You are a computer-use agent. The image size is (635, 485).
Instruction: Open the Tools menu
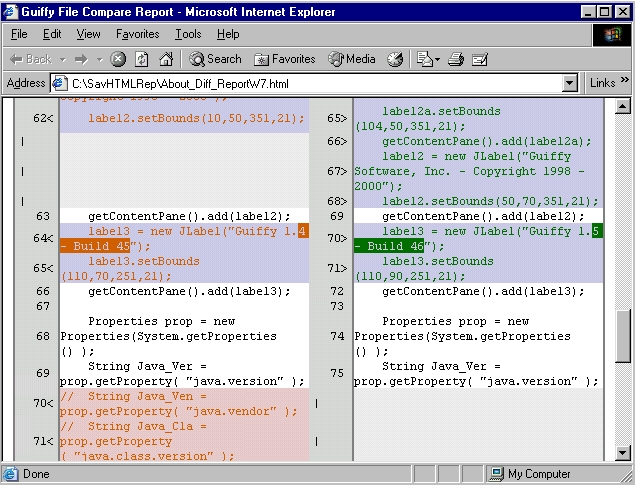(x=188, y=34)
